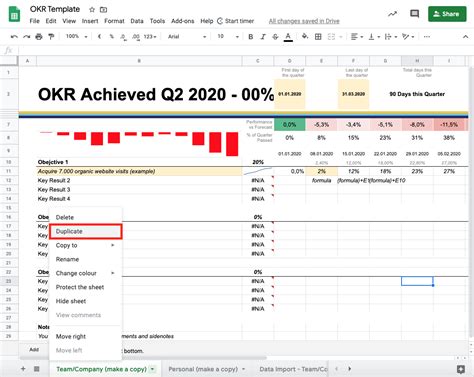Open the comments history icon

[x=414, y=14]
